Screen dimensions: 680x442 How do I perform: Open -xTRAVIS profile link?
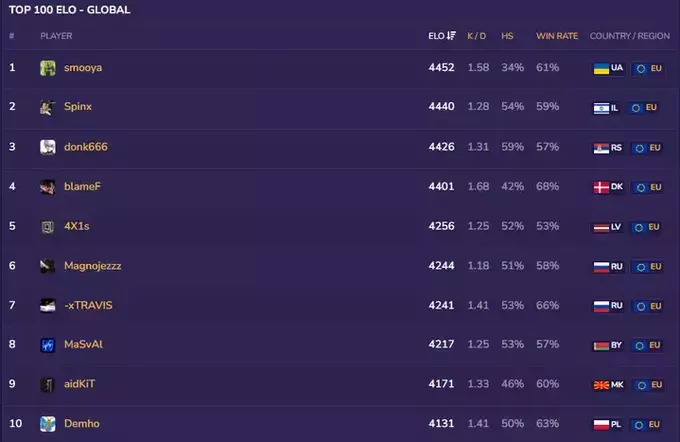point(88,305)
